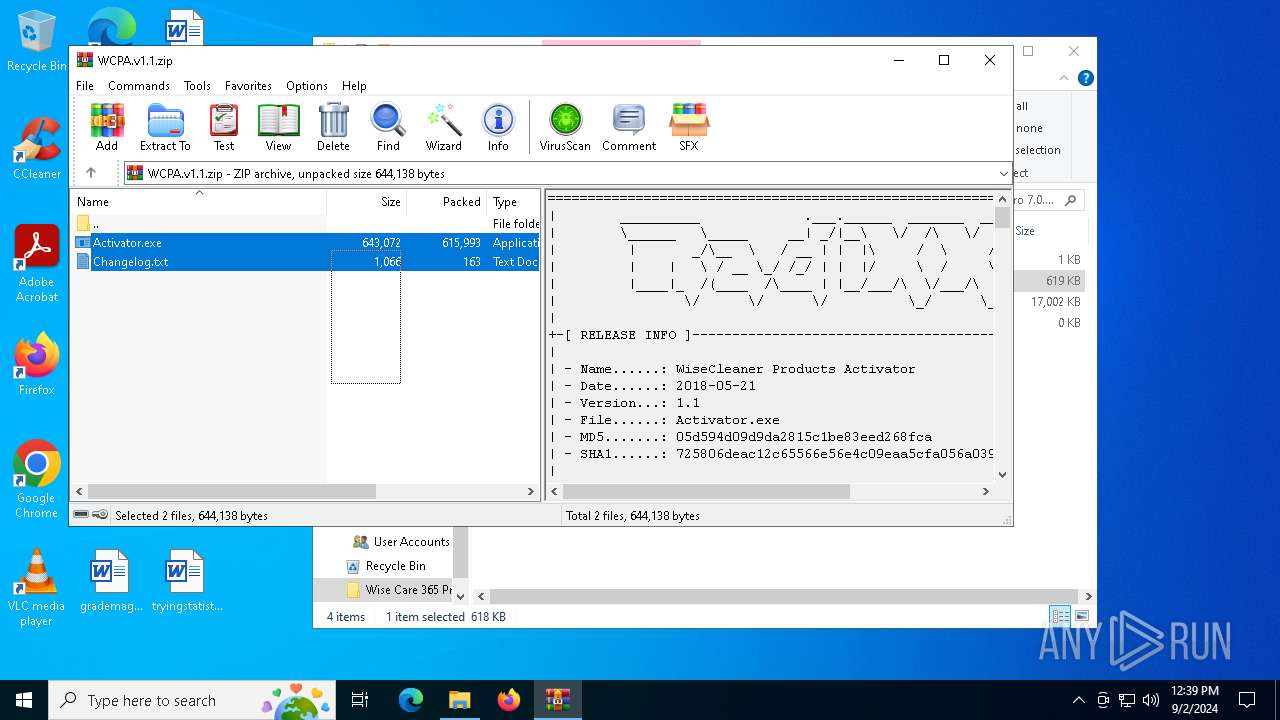The height and width of the screenshot is (720, 1280).
Task: Select Wise Care 365 folder in Explorer tree
Action: click(x=400, y=590)
